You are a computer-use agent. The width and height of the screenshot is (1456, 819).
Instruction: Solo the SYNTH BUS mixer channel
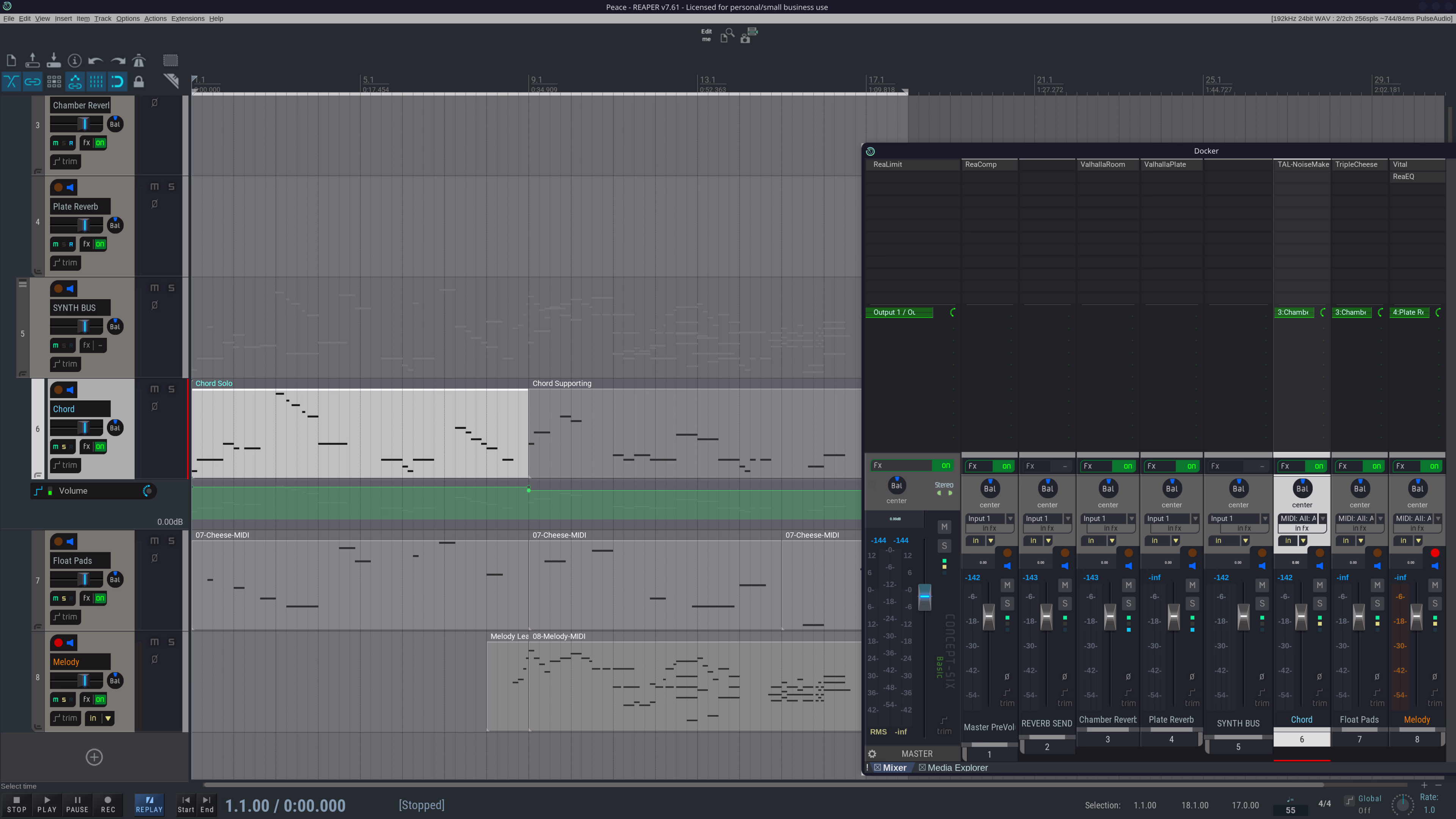pyautogui.click(x=1262, y=603)
